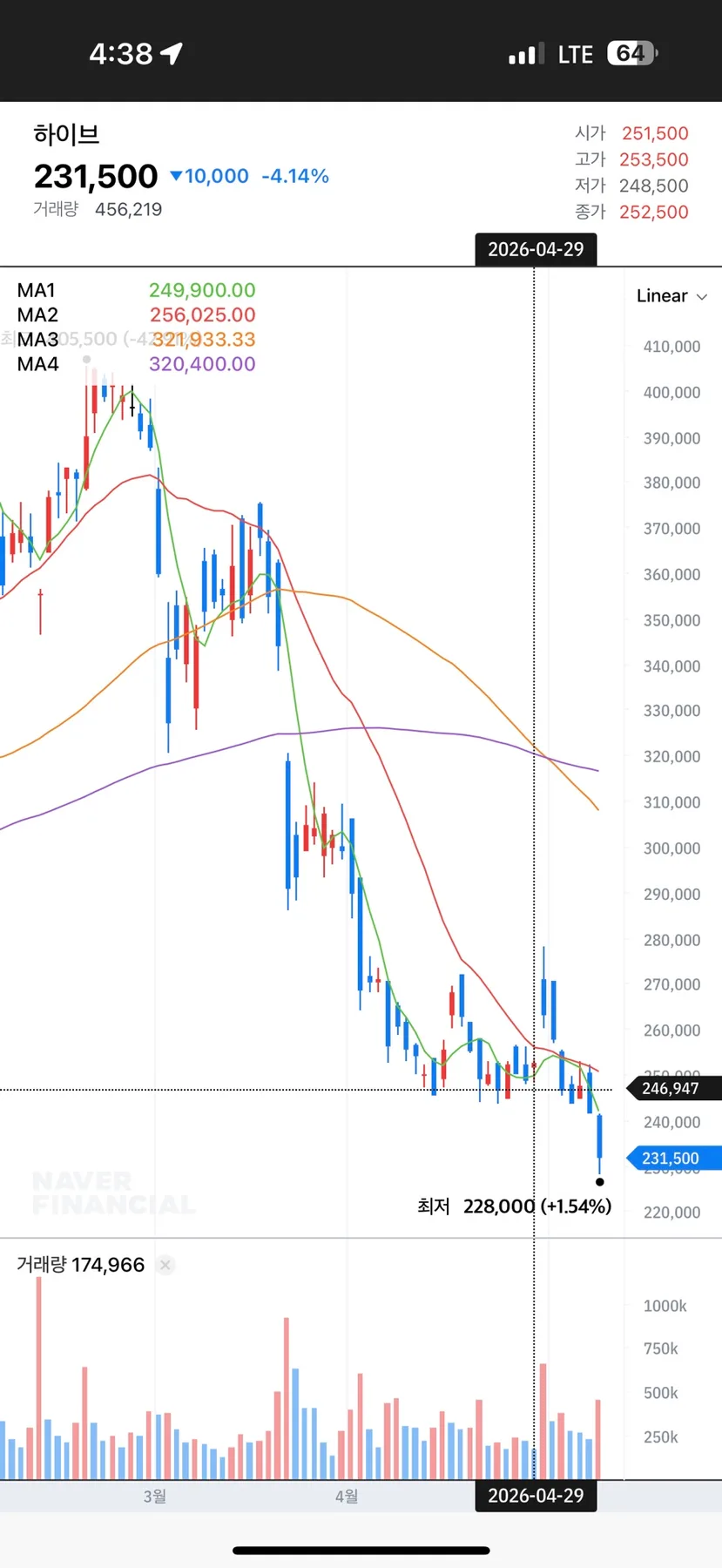Close the 거래량 volume indicator
Screen dimensions: 722x1568
pos(165,1265)
